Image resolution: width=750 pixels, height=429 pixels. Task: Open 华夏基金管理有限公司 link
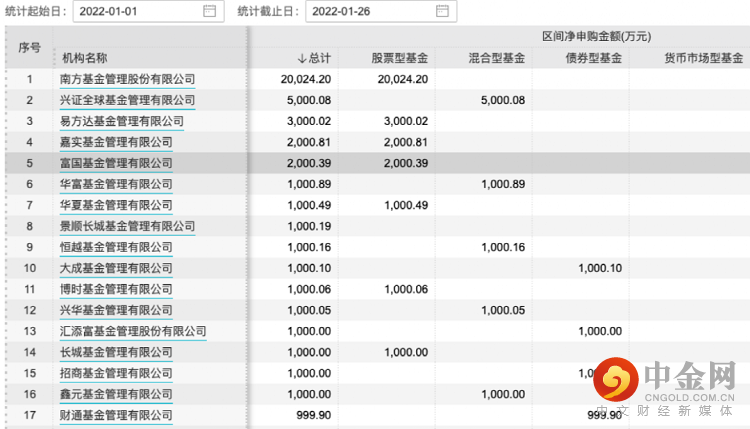(x=116, y=206)
